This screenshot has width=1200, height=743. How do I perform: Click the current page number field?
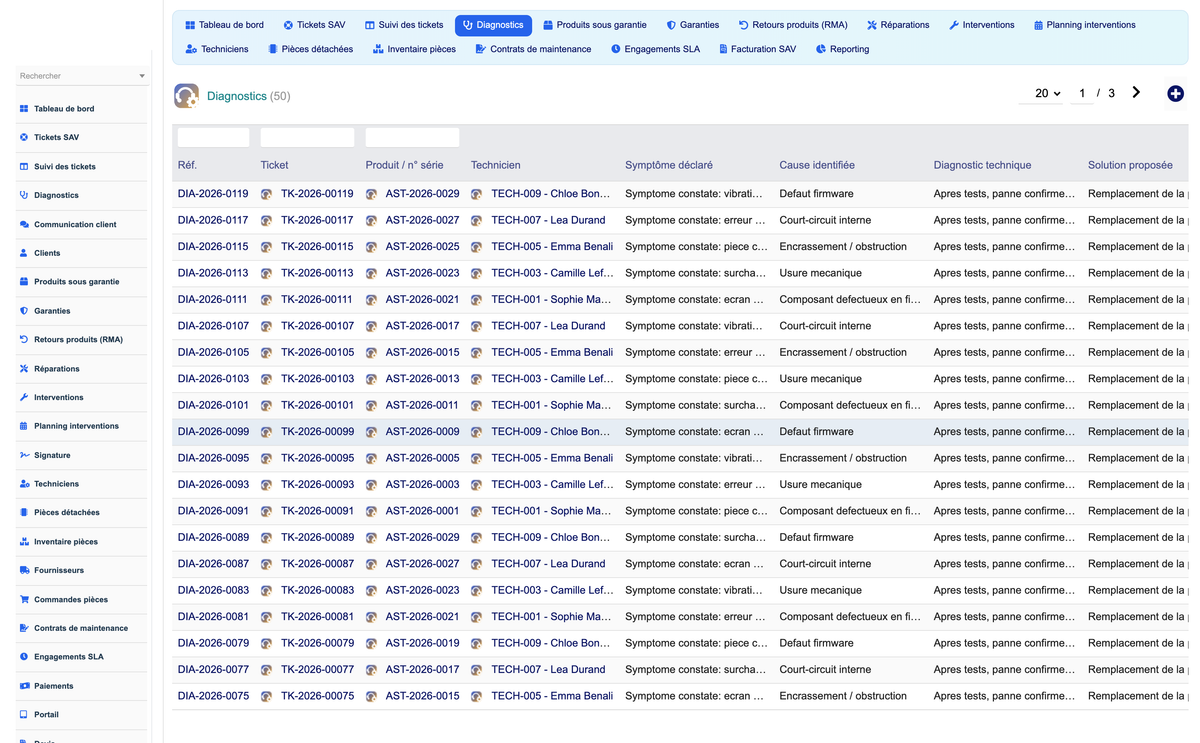[1082, 93]
